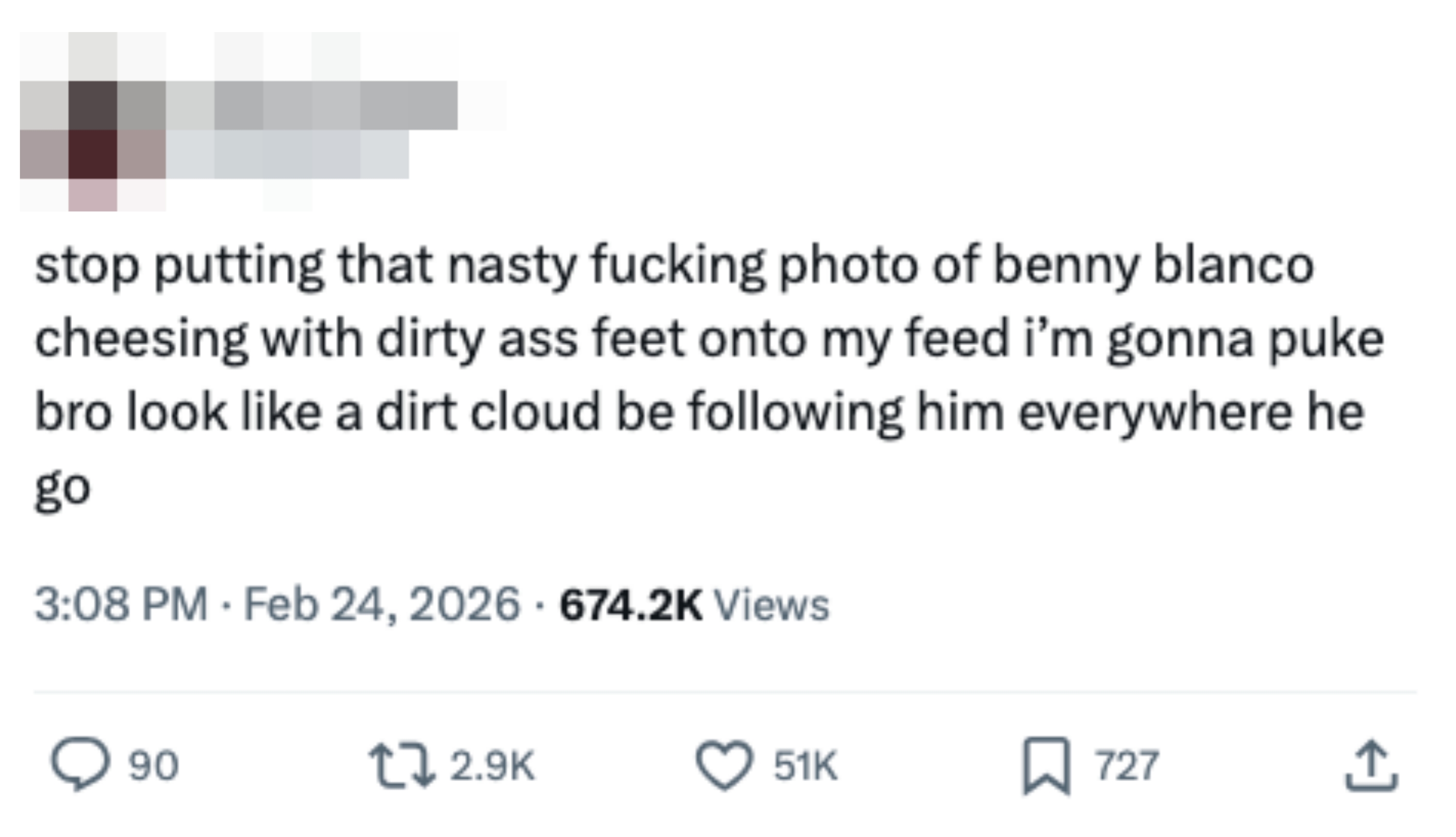Click the "Views" label
The image size is (1456, 837).
pos(771,605)
